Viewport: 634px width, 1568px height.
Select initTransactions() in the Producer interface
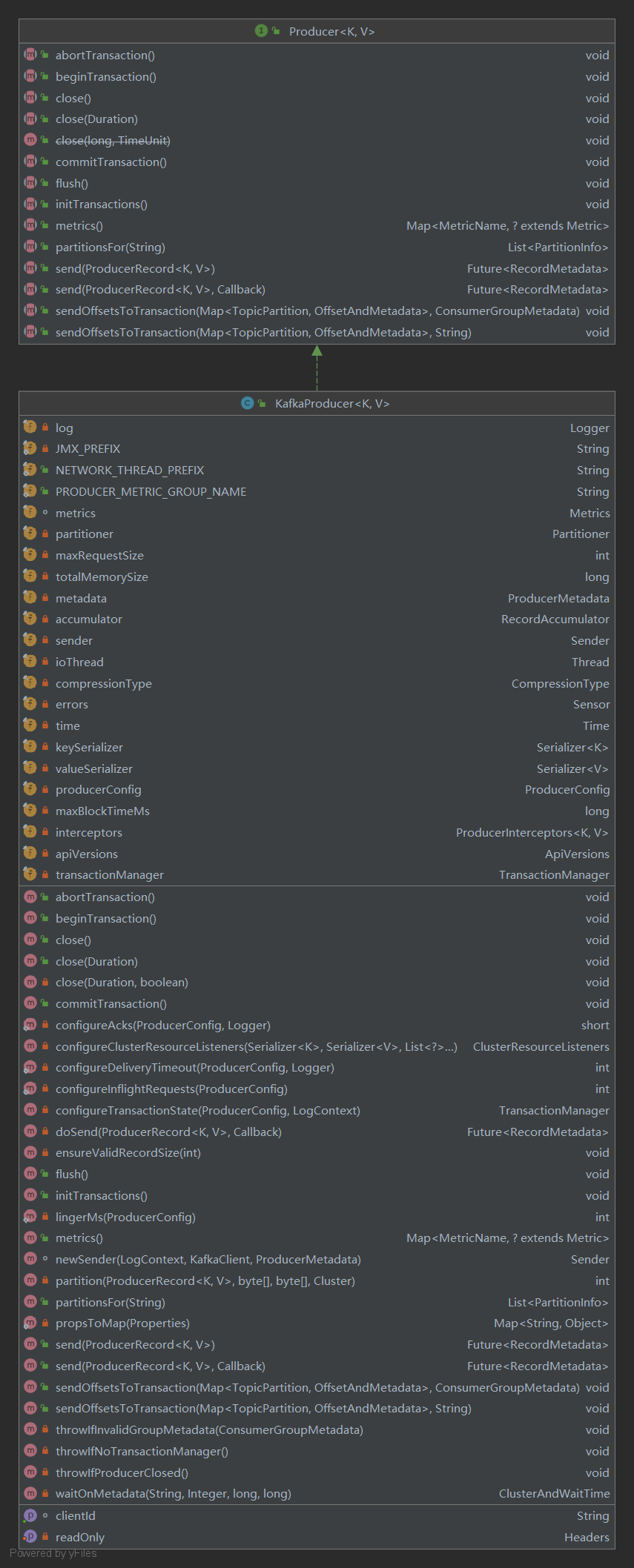pos(317,204)
